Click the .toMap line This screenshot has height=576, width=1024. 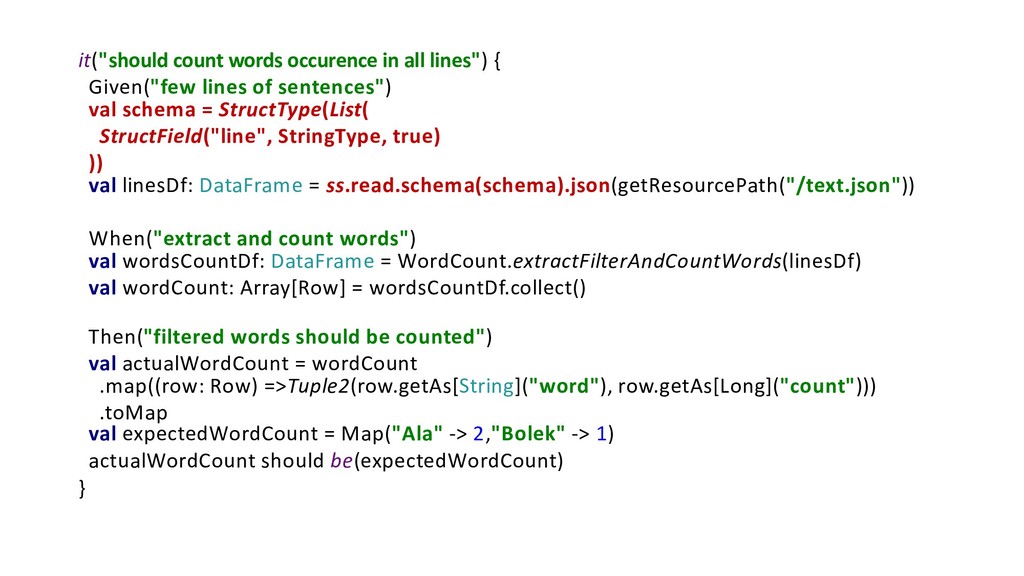(x=133, y=413)
